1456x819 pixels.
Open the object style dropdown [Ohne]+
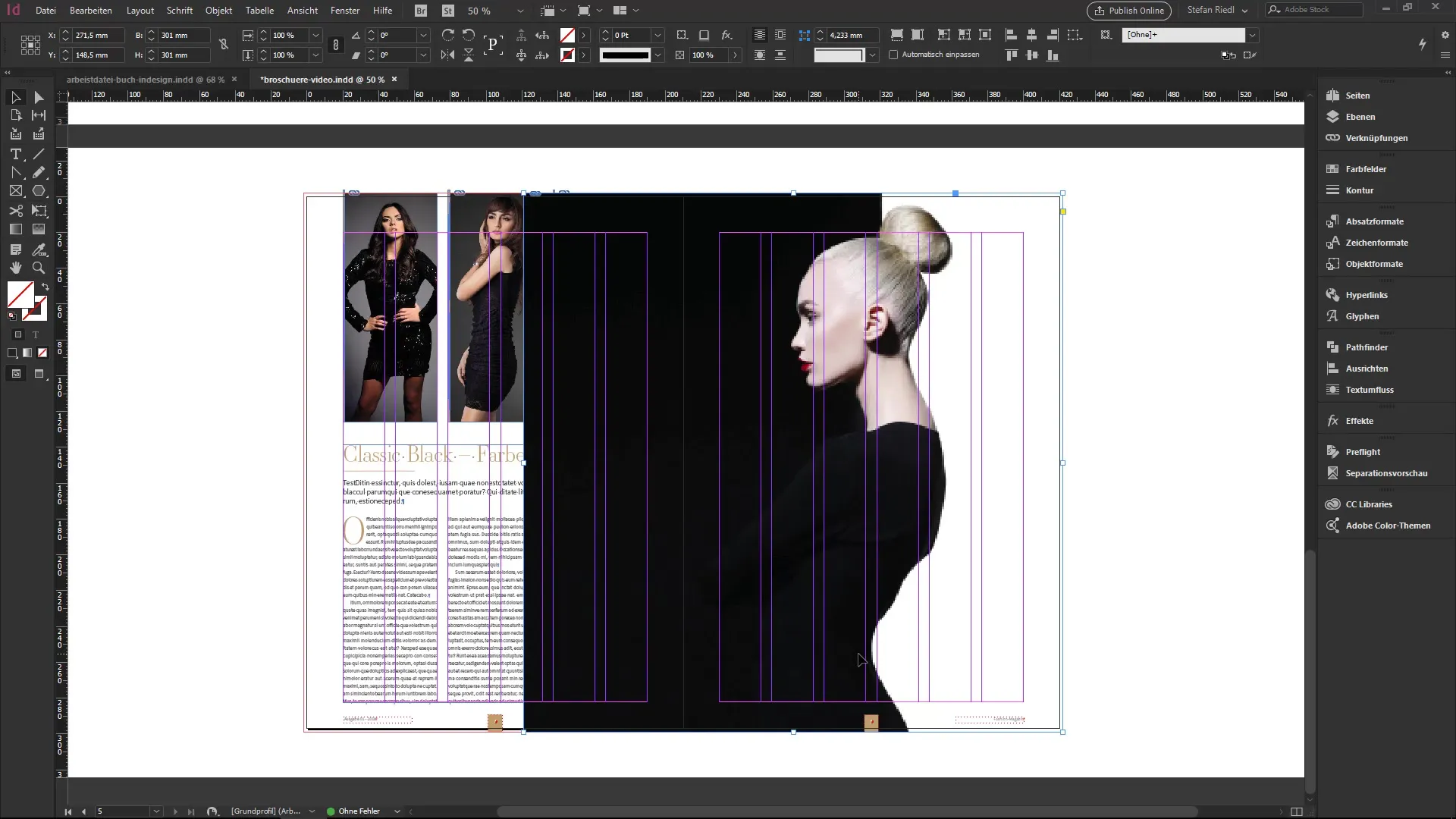coord(1252,35)
